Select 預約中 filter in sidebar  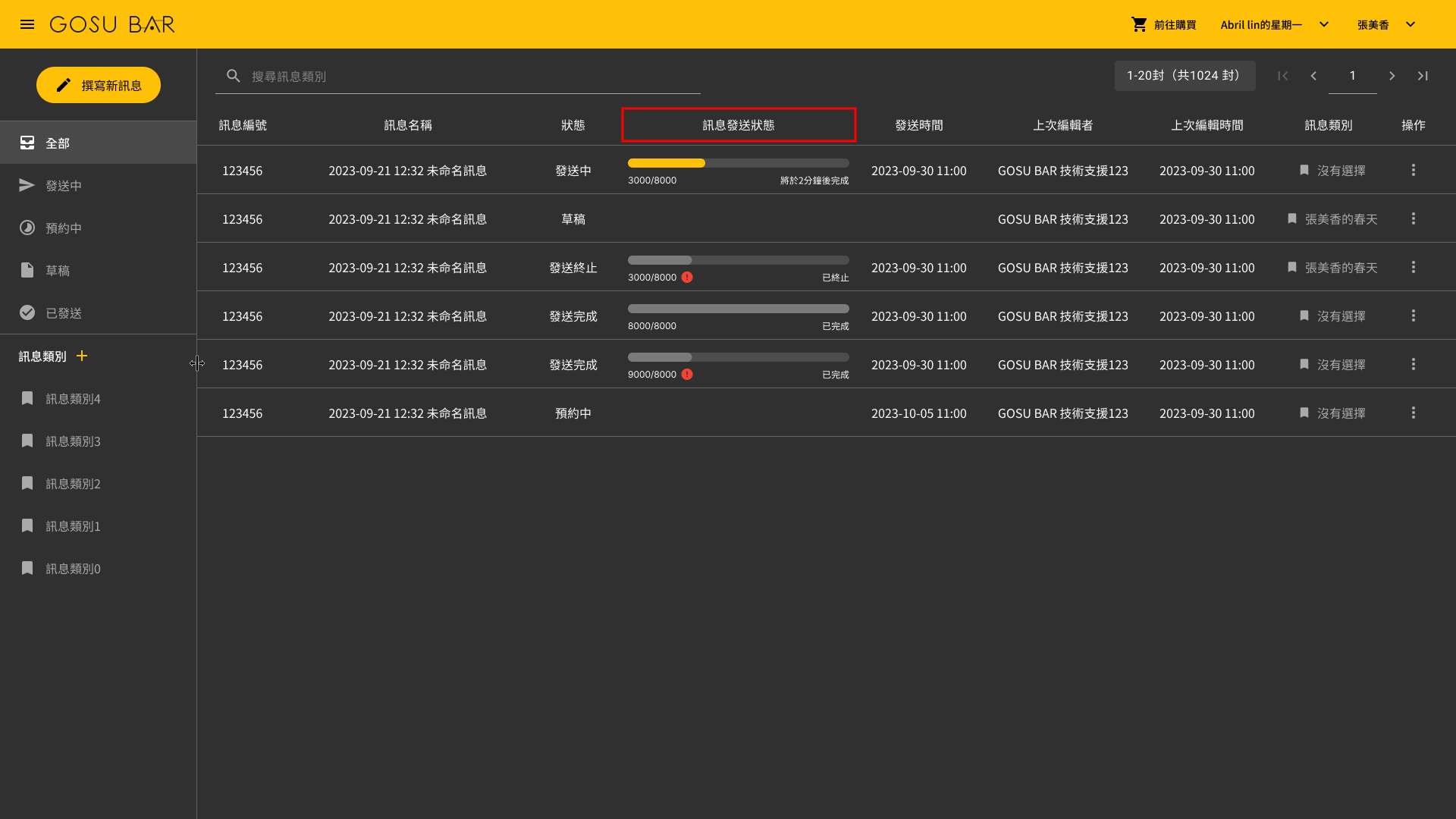pyautogui.click(x=99, y=227)
